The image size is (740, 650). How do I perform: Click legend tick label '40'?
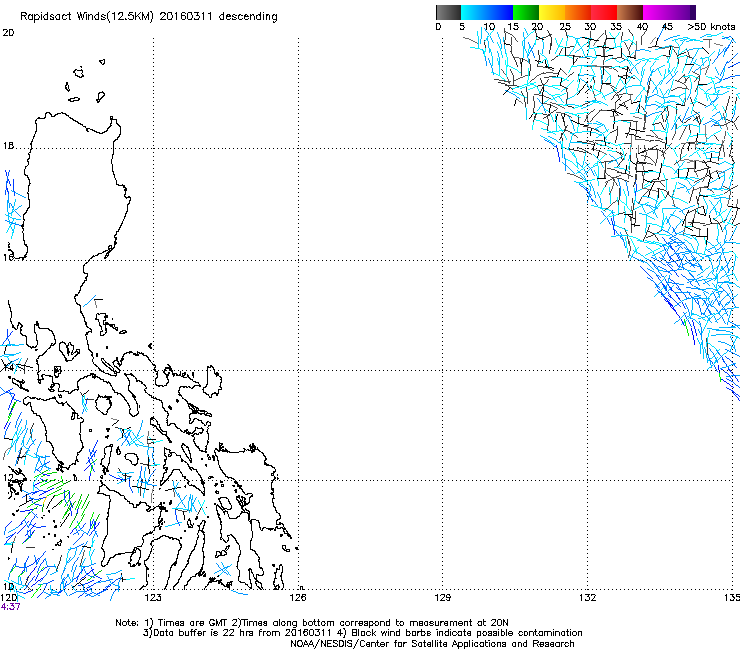pos(642,27)
